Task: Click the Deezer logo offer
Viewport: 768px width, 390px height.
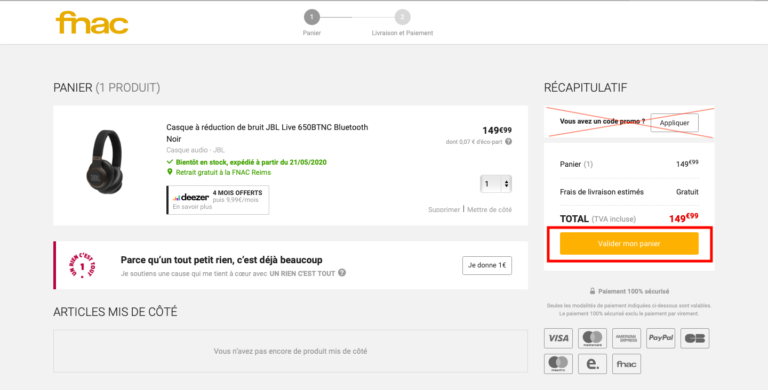Action: click(191, 197)
